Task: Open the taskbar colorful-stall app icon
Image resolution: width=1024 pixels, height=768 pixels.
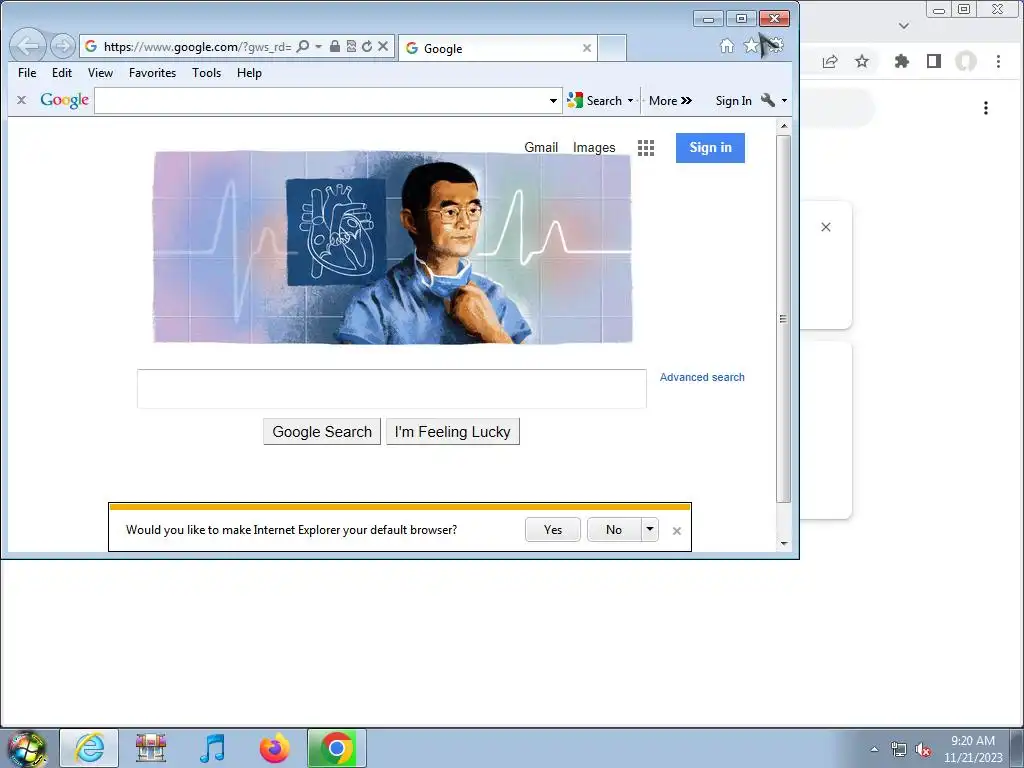Action: point(151,748)
